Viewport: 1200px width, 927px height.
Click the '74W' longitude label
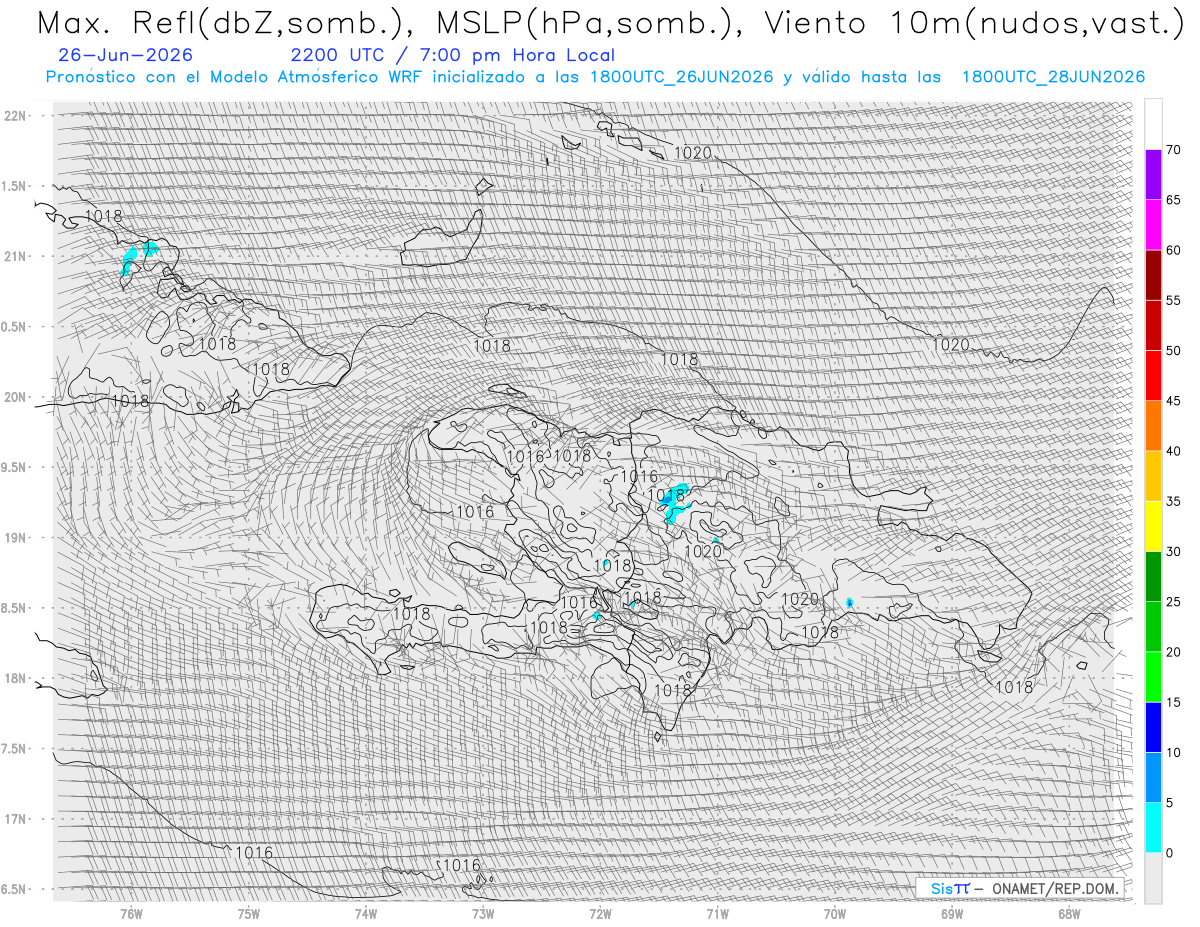click(365, 914)
